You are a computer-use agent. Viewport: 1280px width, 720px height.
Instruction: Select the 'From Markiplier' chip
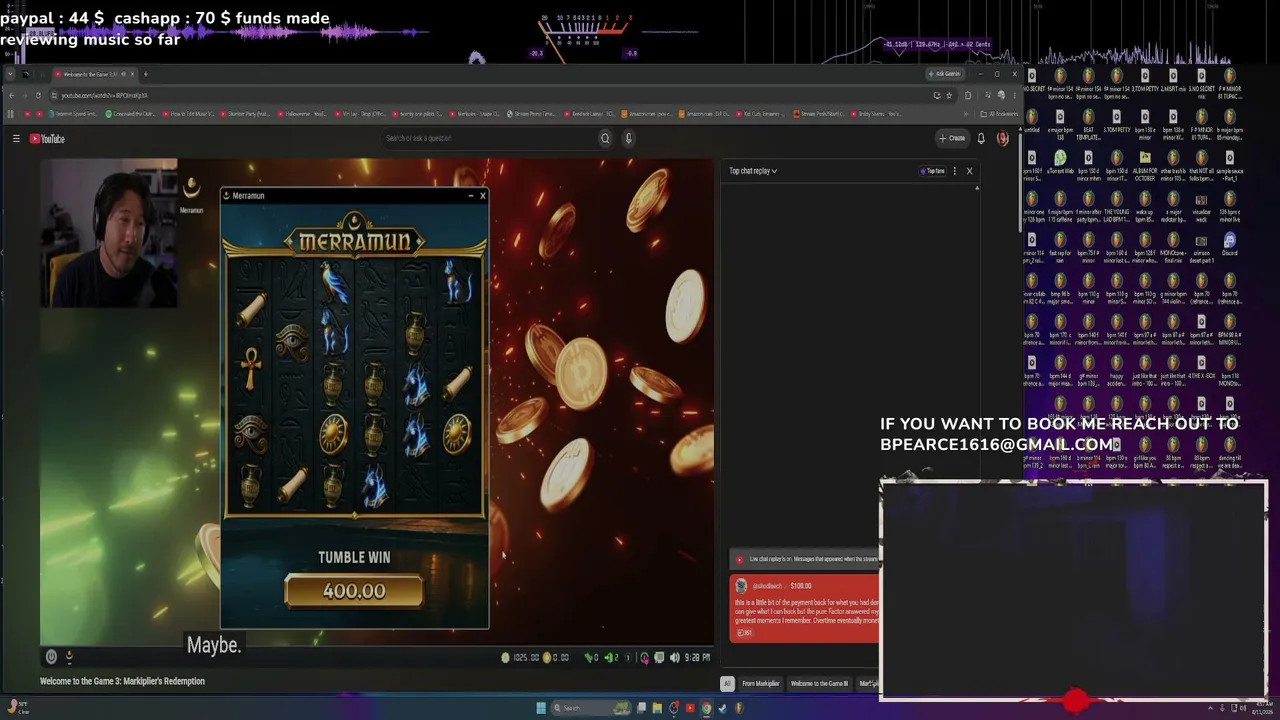[x=760, y=684]
